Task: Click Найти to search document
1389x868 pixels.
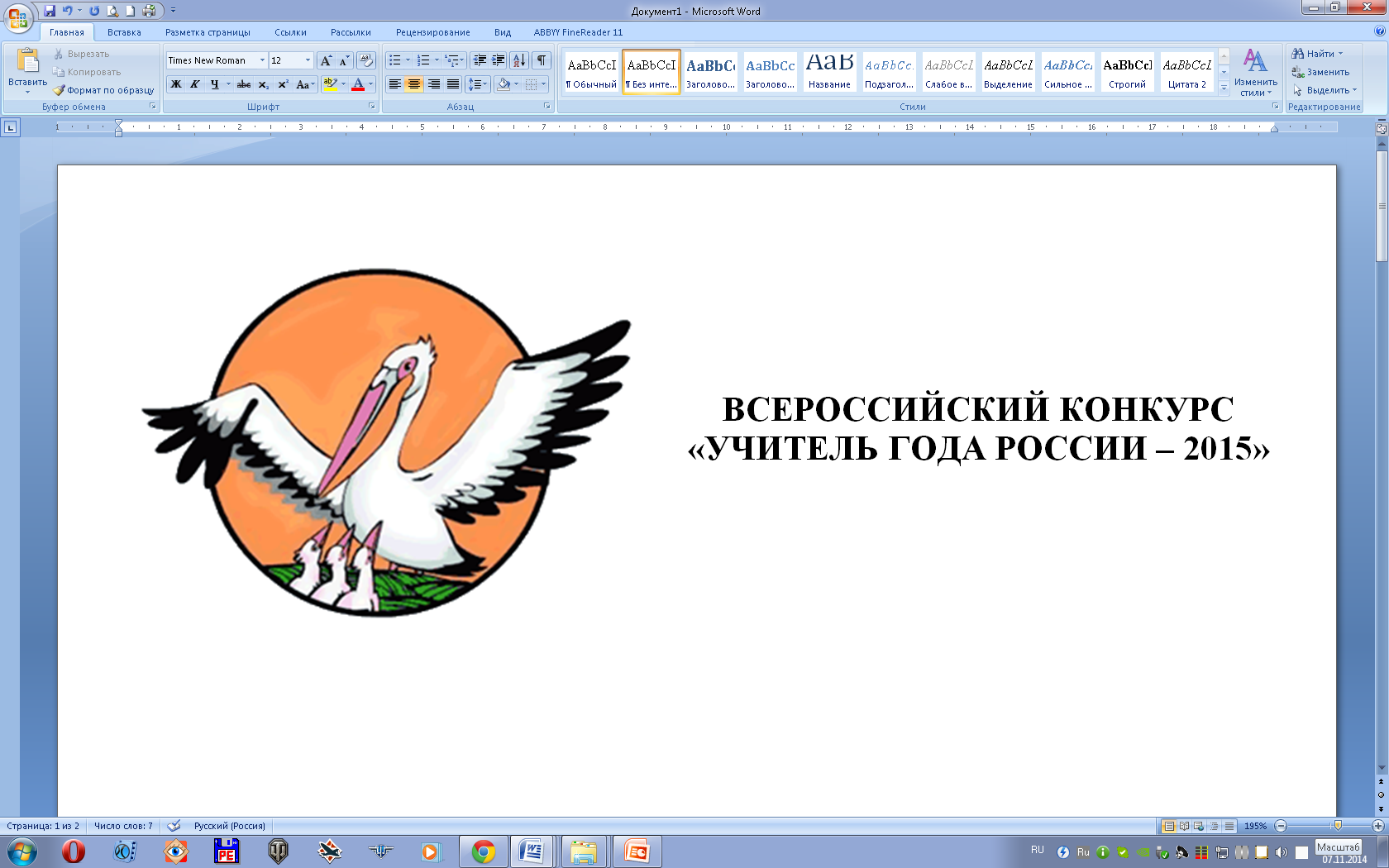Action: click(x=1318, y=54)
